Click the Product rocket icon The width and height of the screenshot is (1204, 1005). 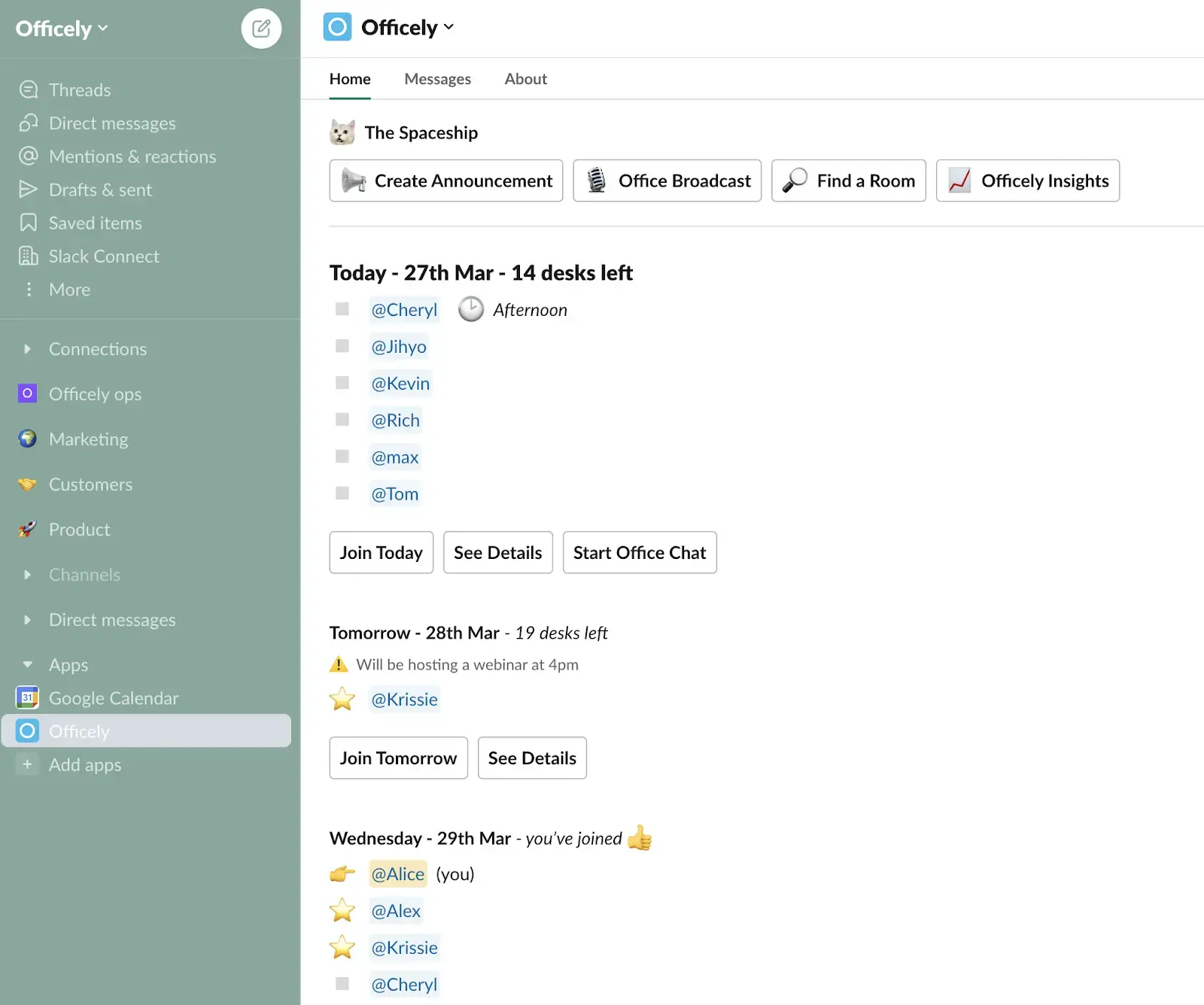point(27,529)
